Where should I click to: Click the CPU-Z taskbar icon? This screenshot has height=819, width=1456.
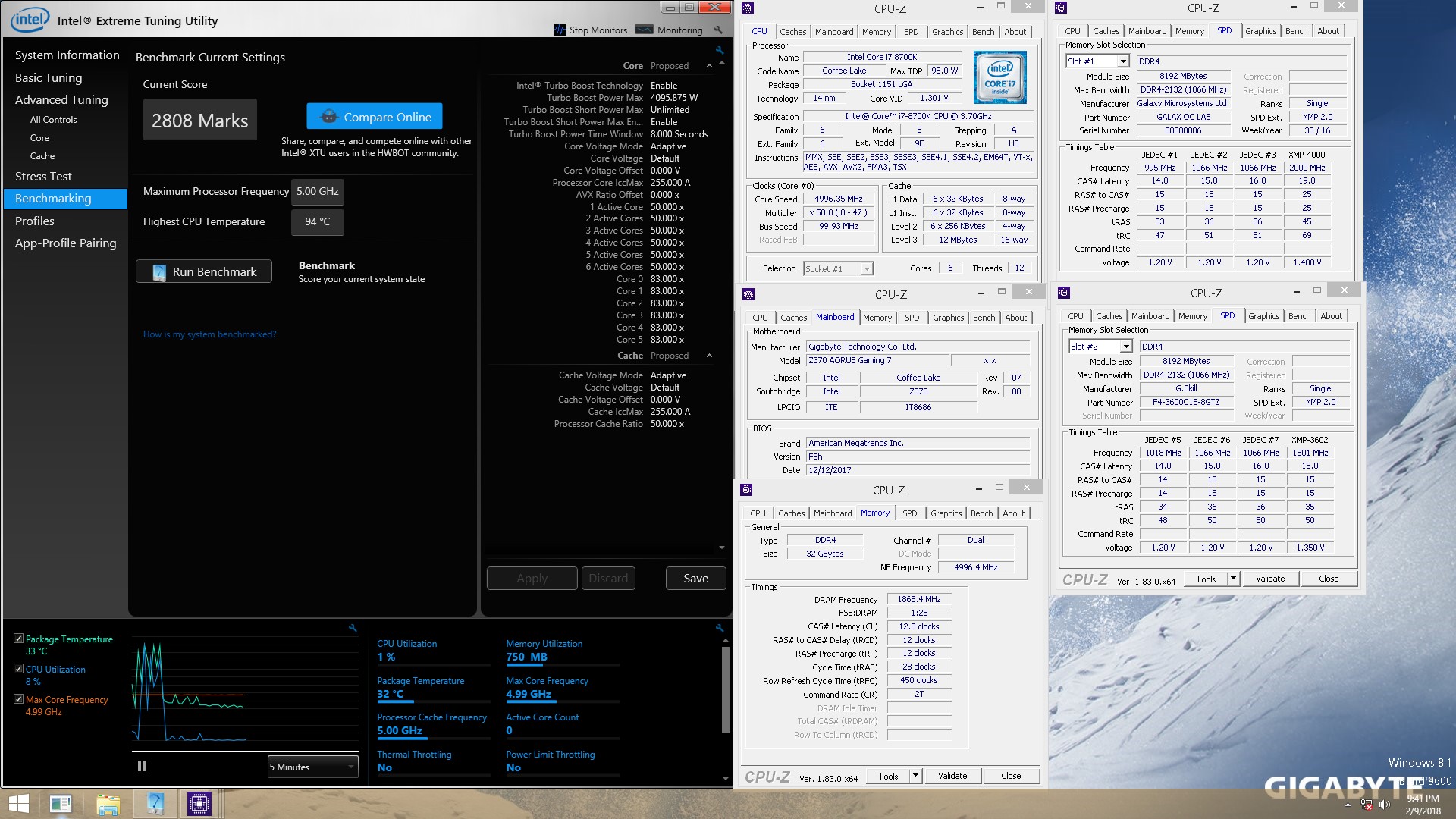pyautogui.click(x=199, y=804)
